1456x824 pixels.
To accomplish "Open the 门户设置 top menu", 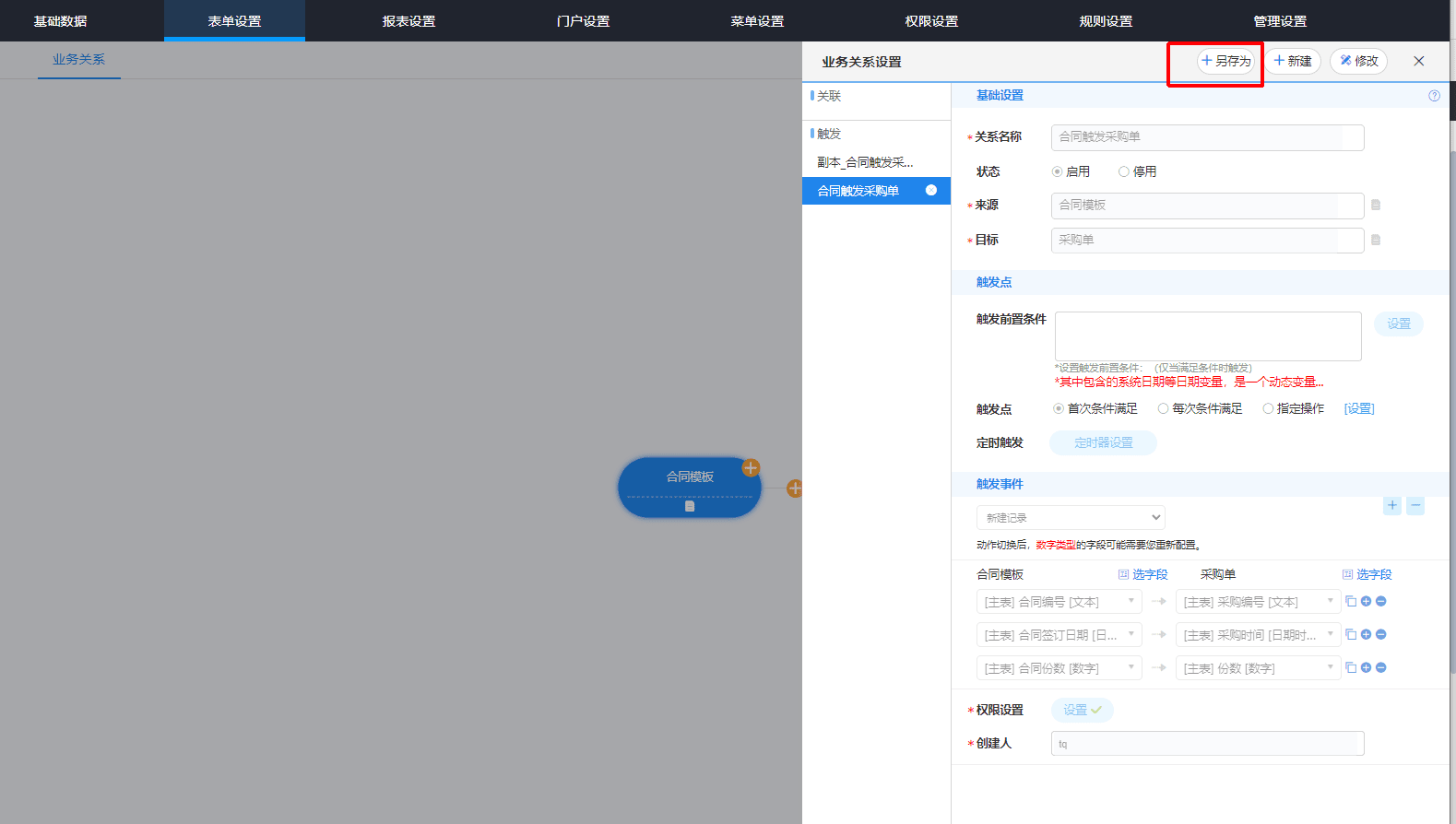I will click(x=583, y=20).
